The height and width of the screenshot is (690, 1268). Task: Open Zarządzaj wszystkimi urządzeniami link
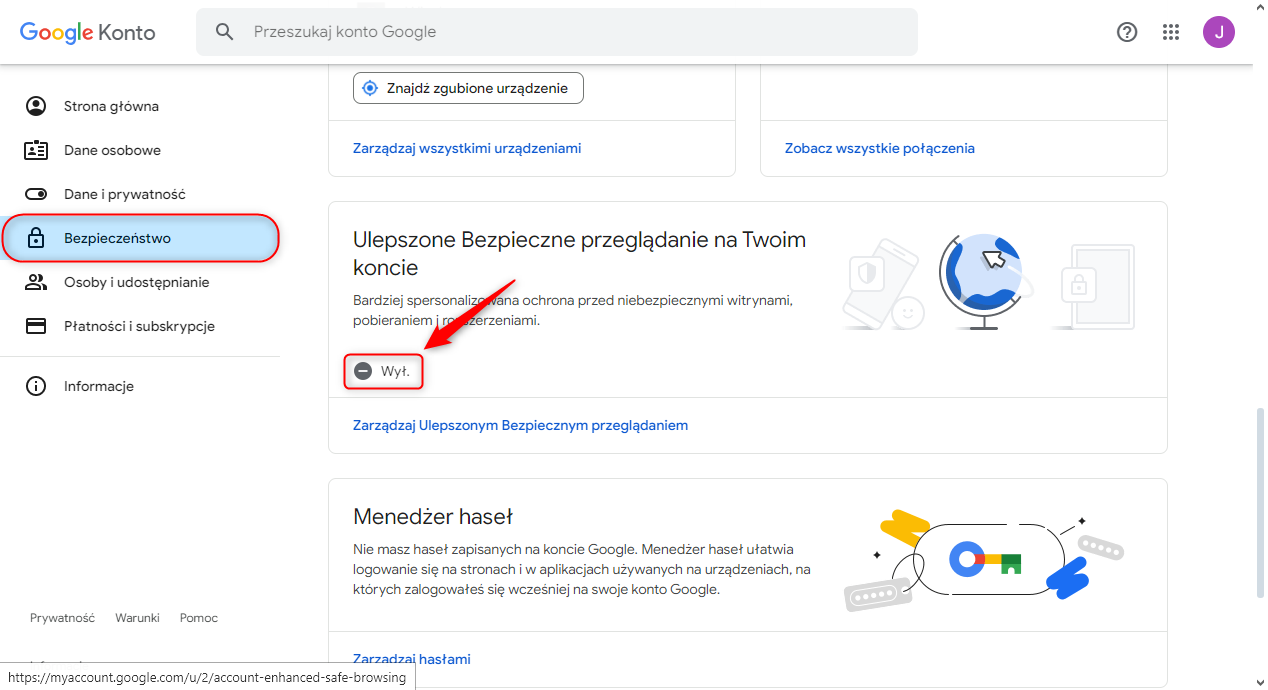[x=467, y=148]
